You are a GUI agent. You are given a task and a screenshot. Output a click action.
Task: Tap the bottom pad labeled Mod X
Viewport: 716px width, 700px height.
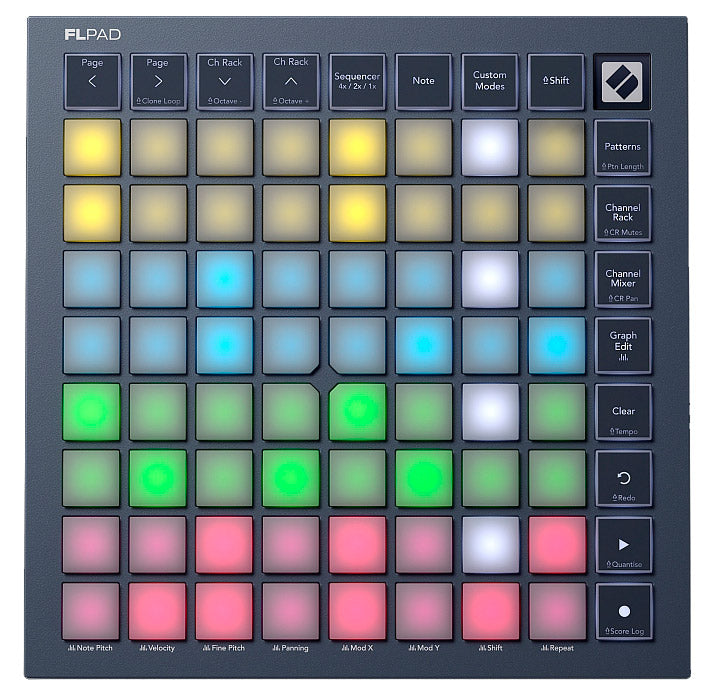click(358, 611)
